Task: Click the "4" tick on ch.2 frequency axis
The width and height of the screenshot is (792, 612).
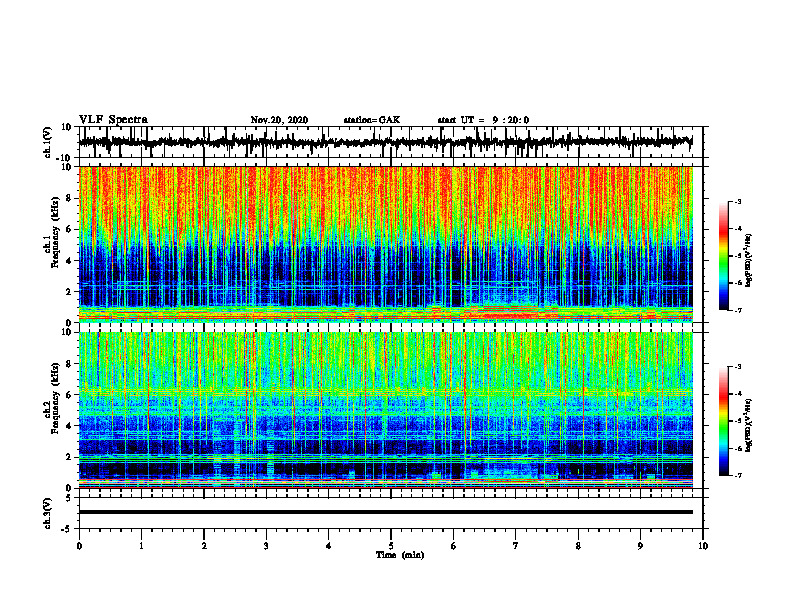Action: coord(69,426)
